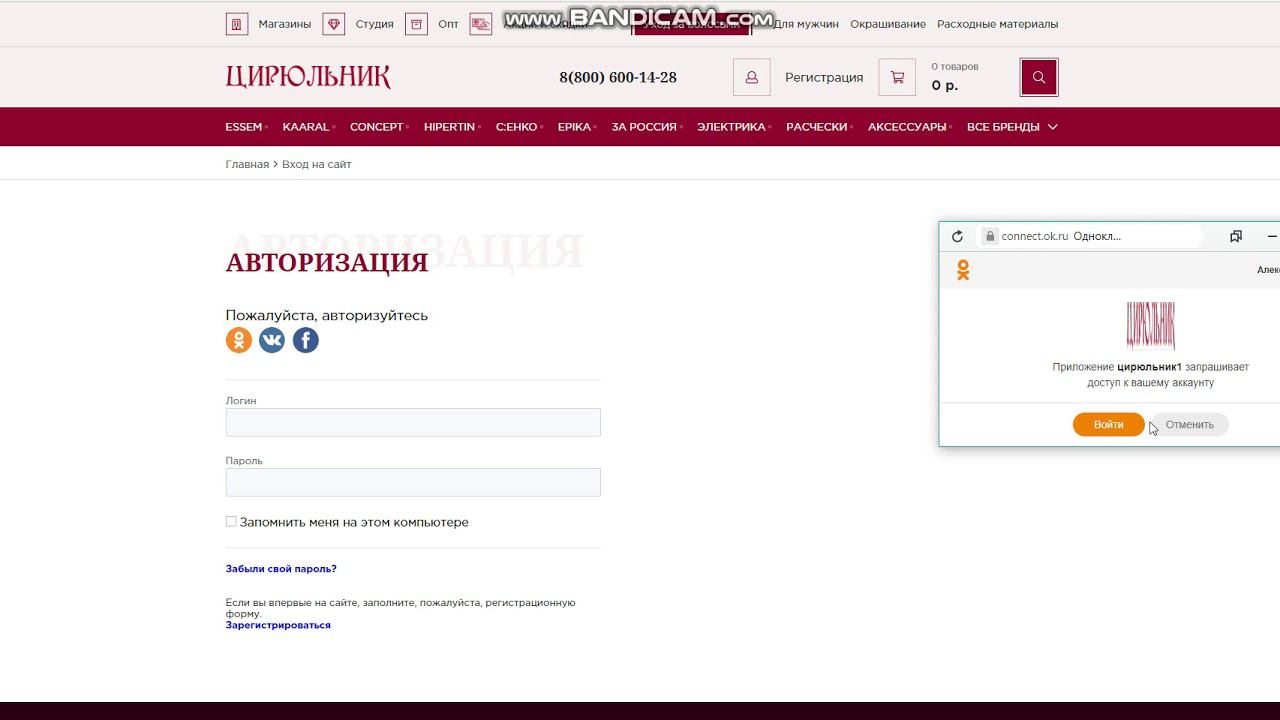The image size is (1280, 720).
Task: Click the Магазины link in top bar
Action: (x=285, y=24)
